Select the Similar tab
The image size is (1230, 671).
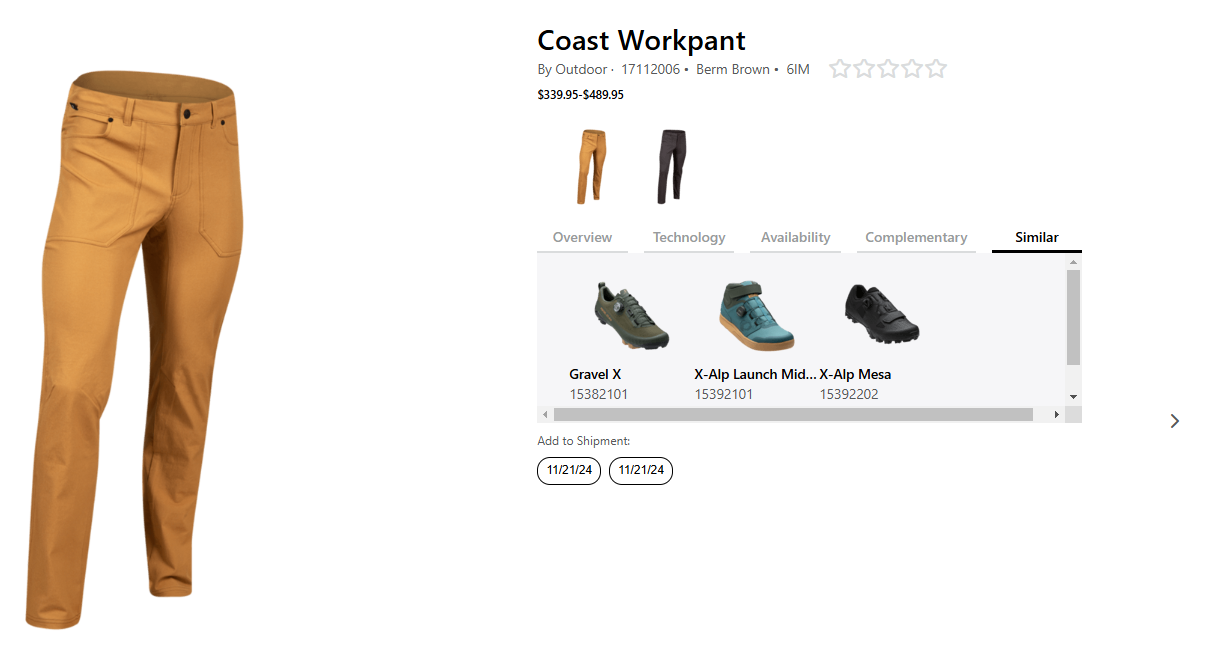click(x=1037, y=238)
